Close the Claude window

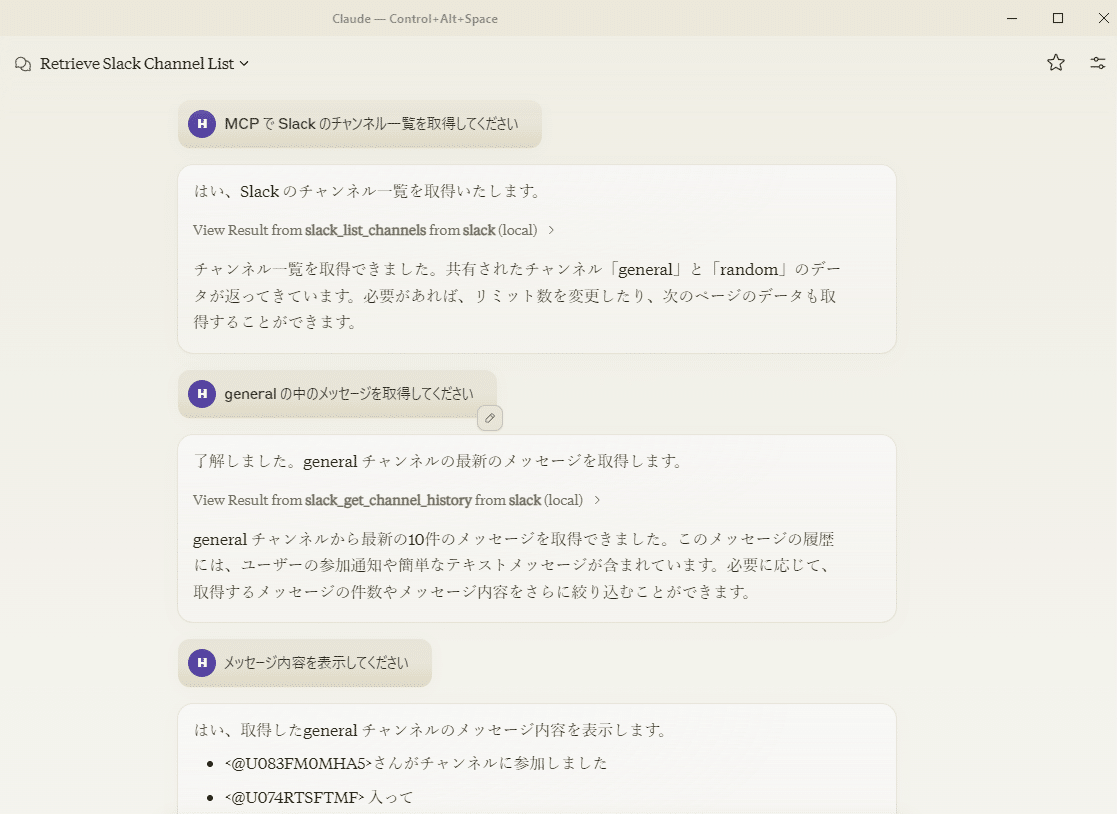[x=1103, y=18]
